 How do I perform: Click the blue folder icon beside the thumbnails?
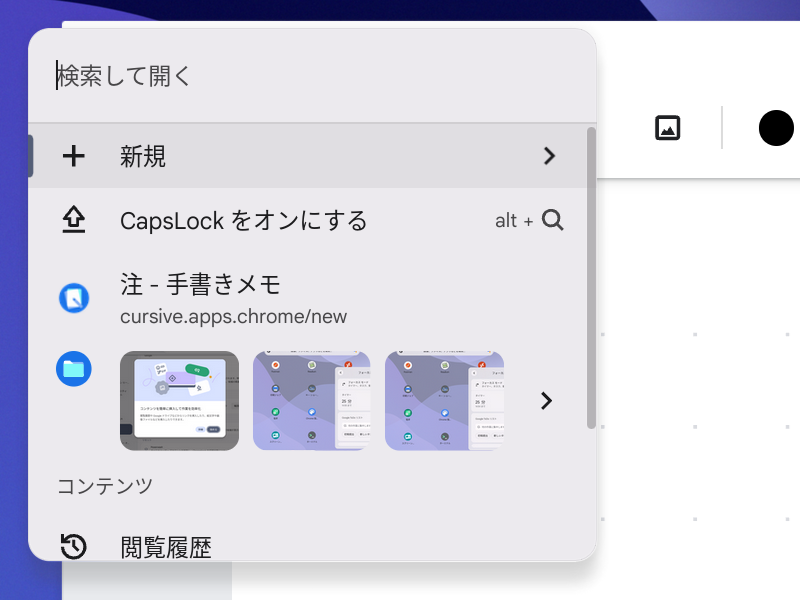point(74,369)
